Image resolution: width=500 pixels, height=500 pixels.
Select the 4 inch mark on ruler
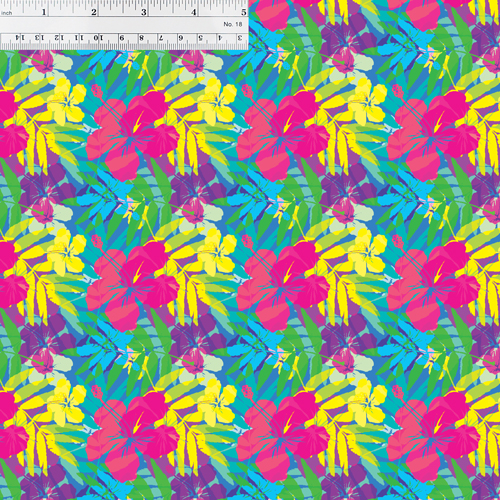194,12
